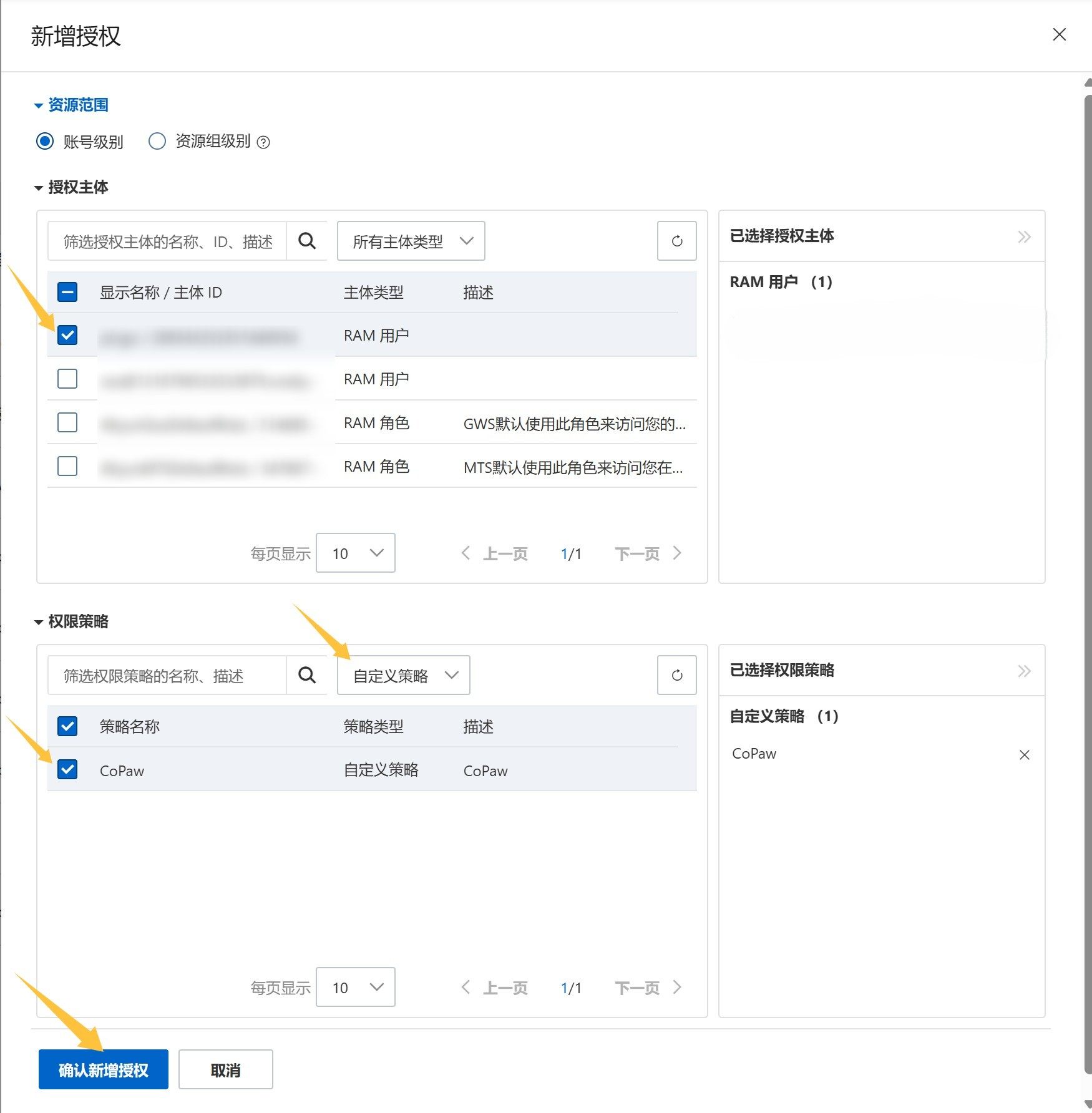
Task: Open the 所有主体类型 dropdown
Action: (x=411, y=241)
